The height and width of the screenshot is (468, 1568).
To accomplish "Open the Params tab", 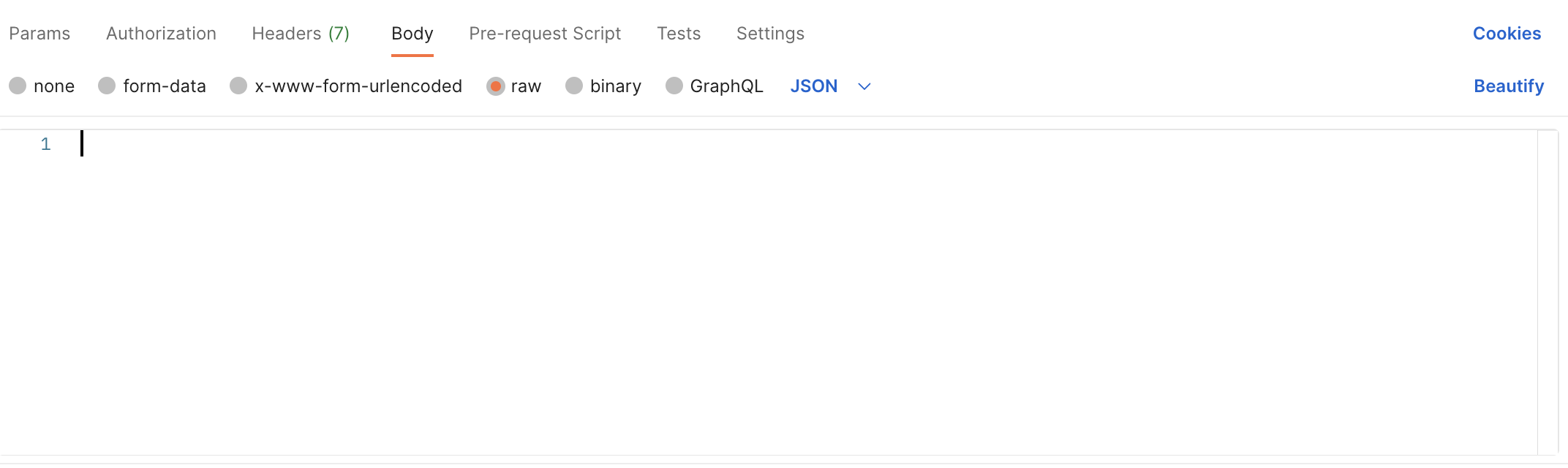I will (39, 34).
